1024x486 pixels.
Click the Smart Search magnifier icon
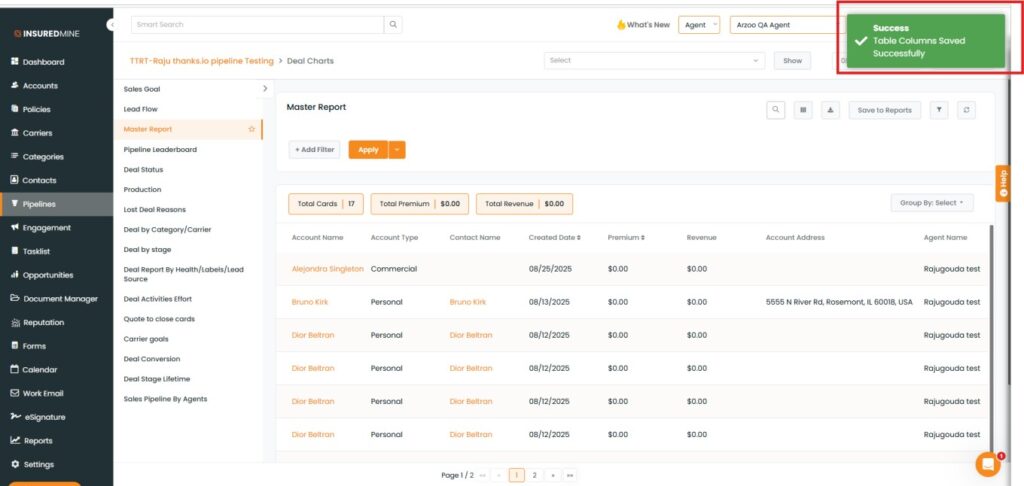coord(394,25)
